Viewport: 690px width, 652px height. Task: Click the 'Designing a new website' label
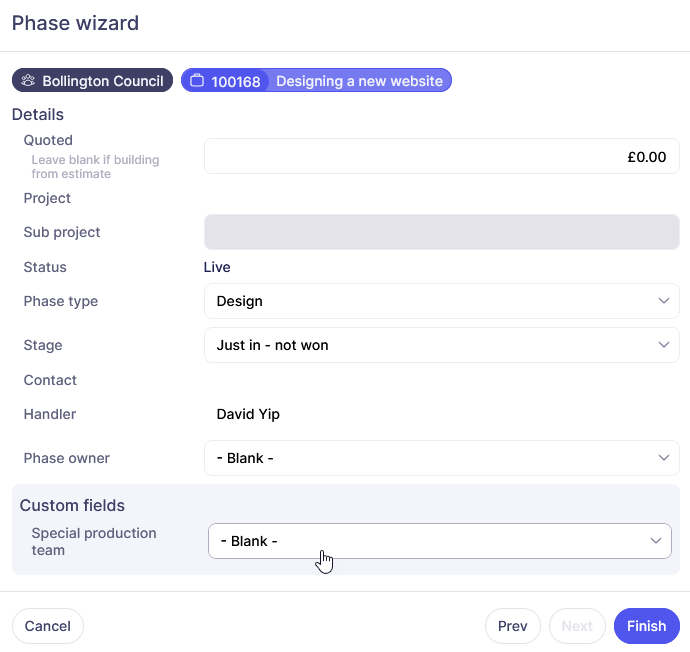pyautogui.click(x=359, y=81)
